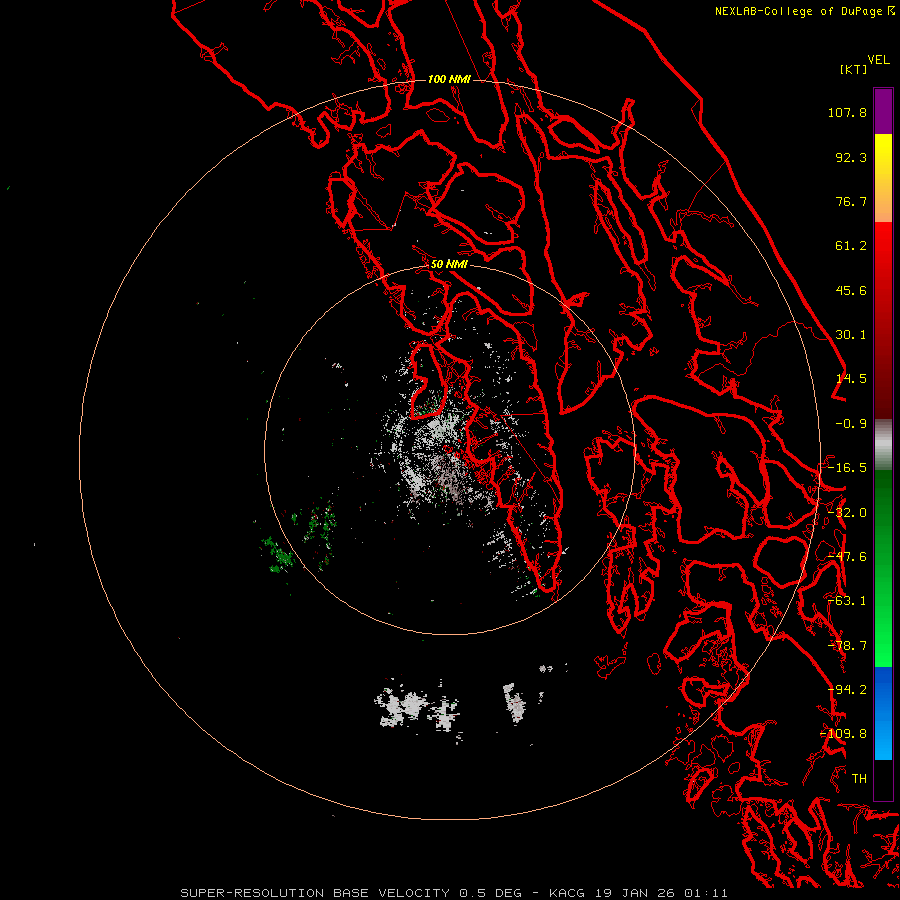Click the gray near-zero segment of color bar
Image resolution: width=900 pixels, height=900 pixels.
883,445
